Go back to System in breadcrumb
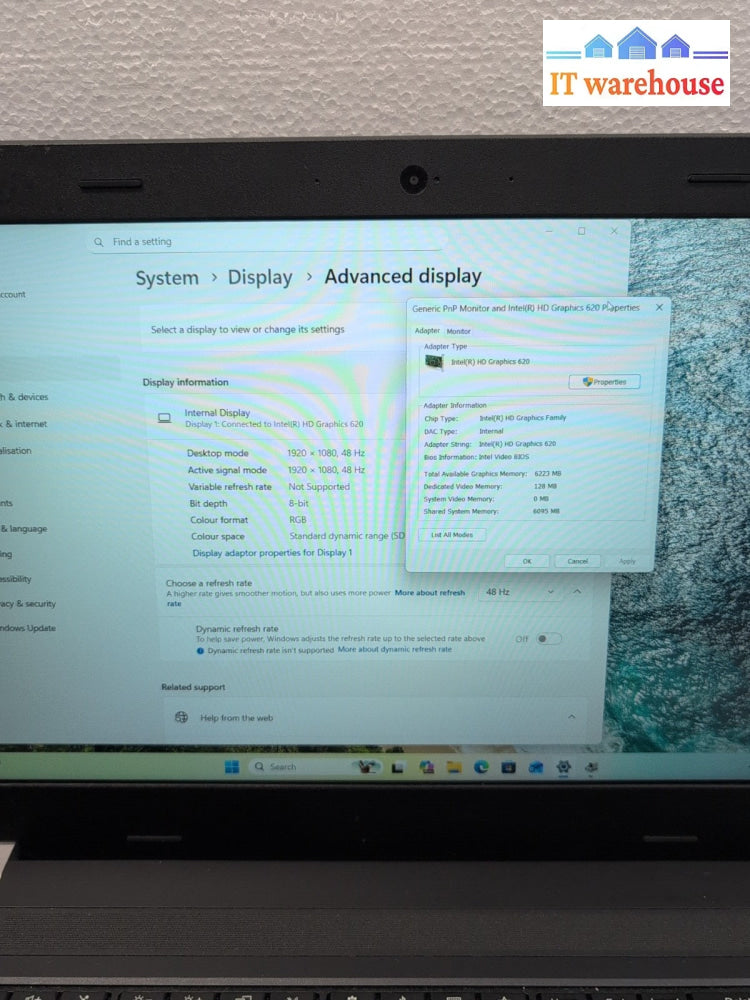Image resolution: width=750 pixels, height=1000 pixels. [x=167, y=278]
